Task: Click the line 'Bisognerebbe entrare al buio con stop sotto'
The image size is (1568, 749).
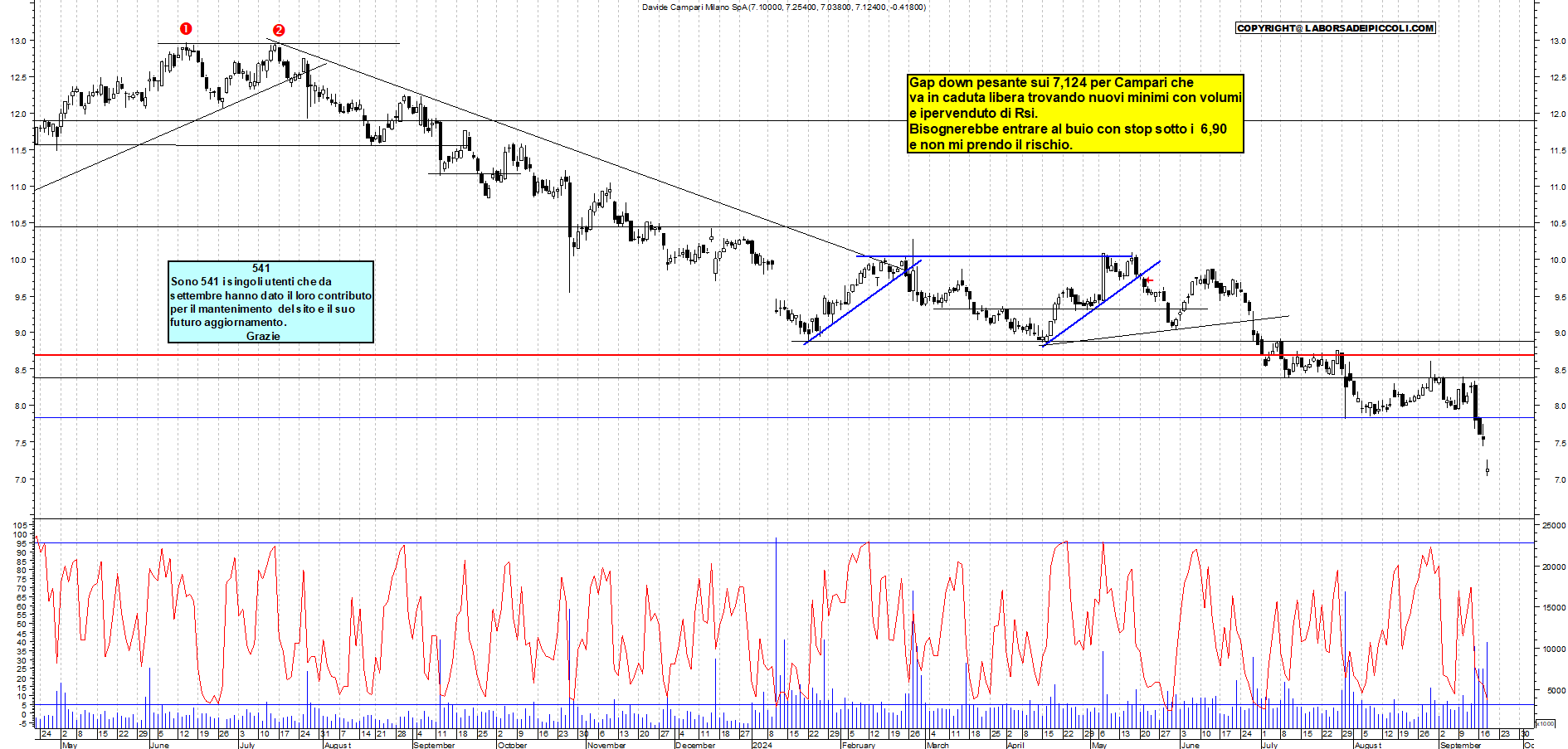Action: (x=1068, y=129)
